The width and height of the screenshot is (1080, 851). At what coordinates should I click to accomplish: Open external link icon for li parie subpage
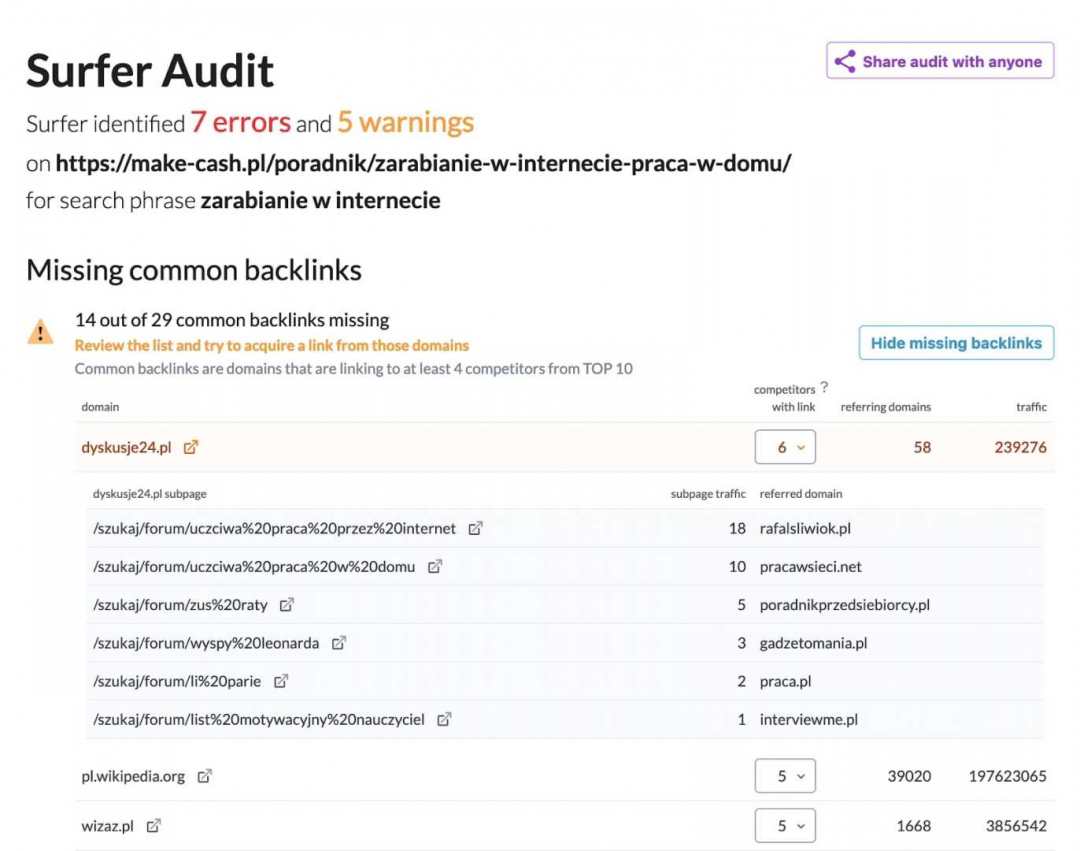[281, 681]
